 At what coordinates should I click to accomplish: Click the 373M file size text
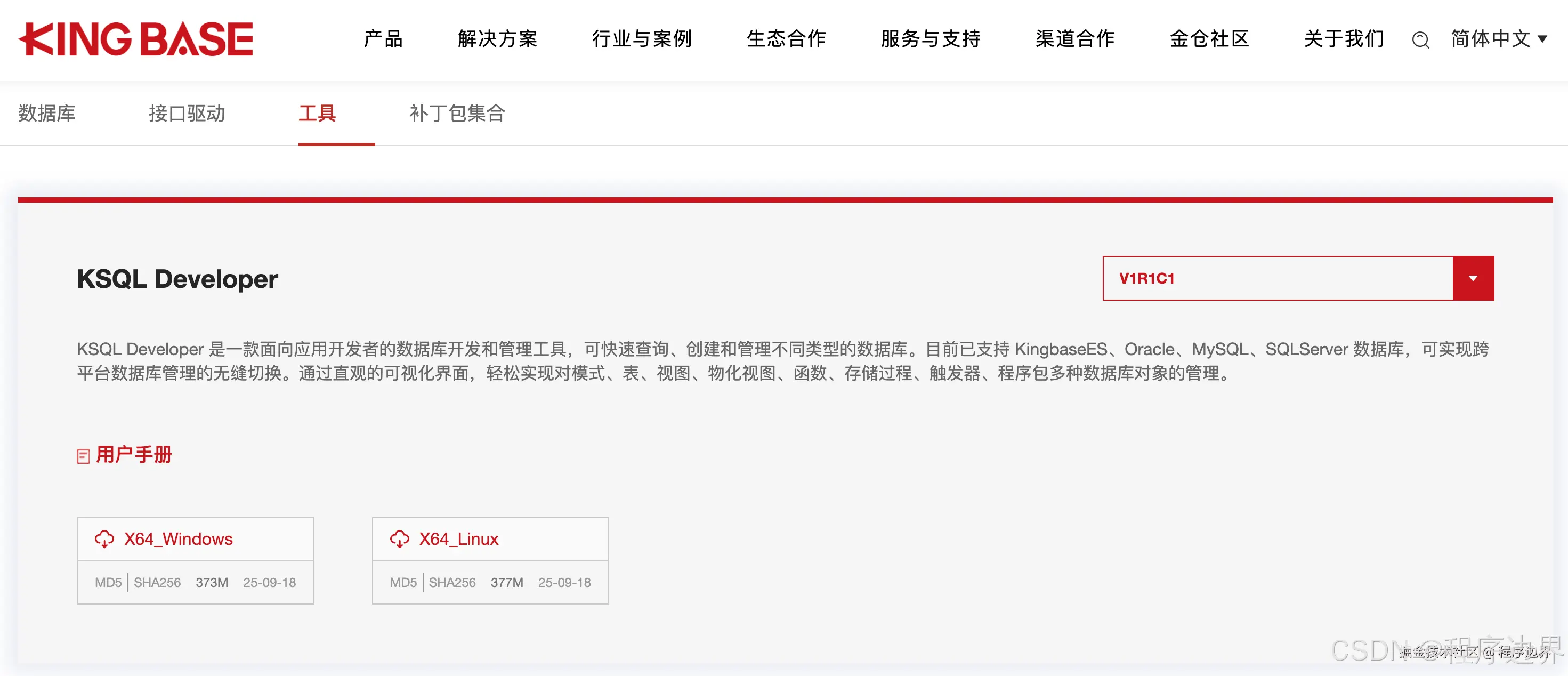pos(212,582)
